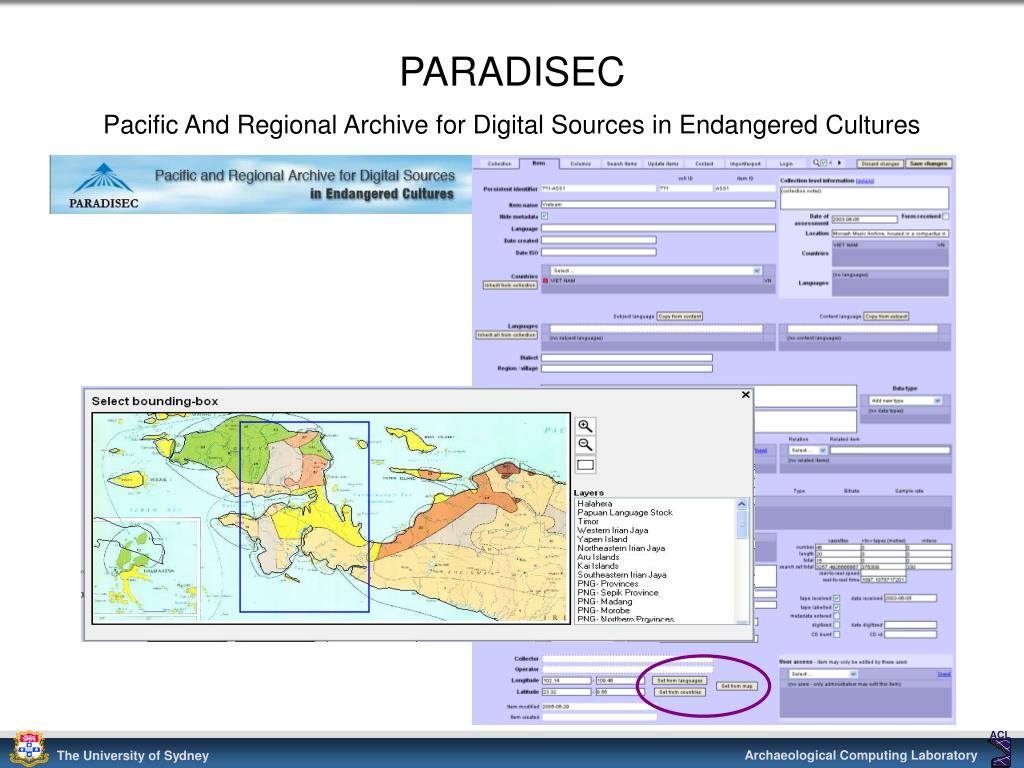Zoom out on the bounding-box map
This screenshot has height=768, width=1024.
point(585,445)
